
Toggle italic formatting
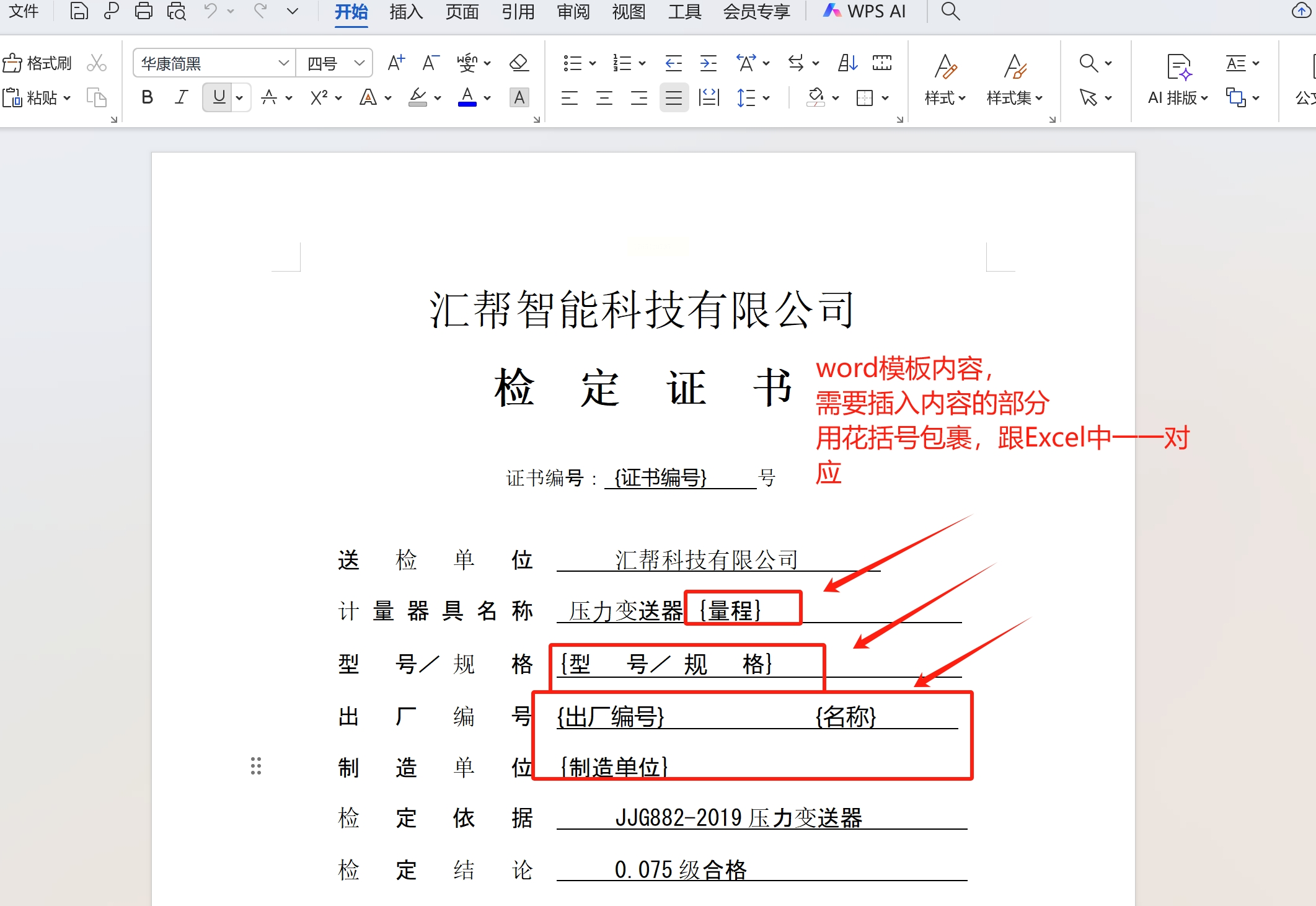181,97
